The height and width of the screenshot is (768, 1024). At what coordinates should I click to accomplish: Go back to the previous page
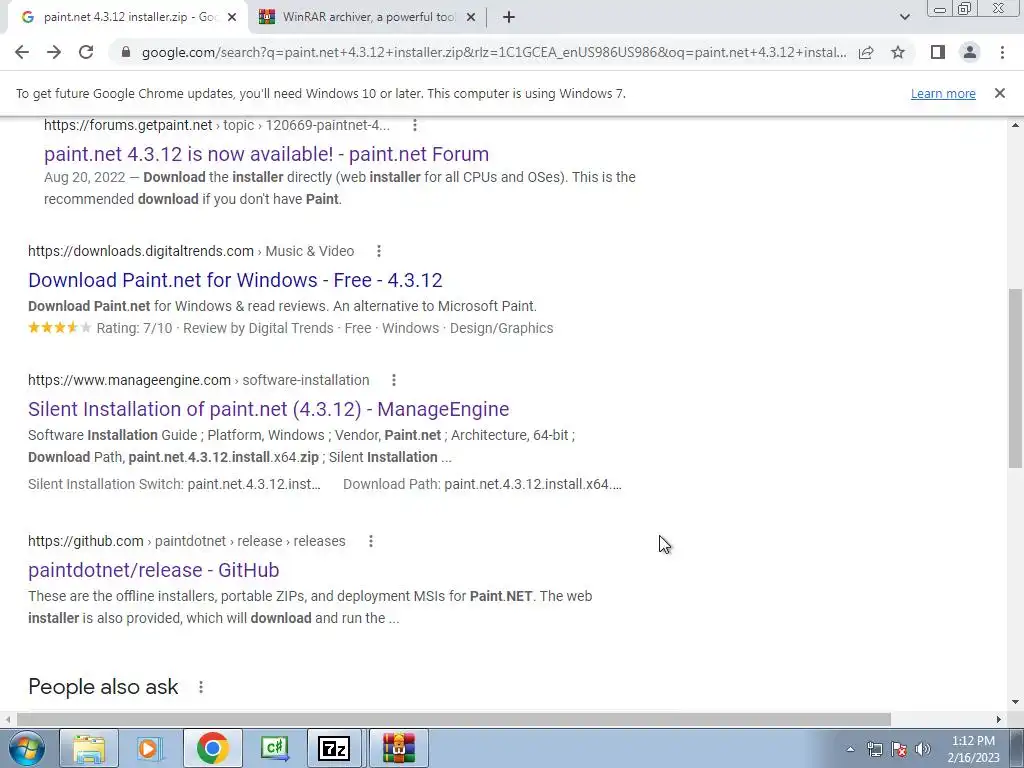coord(22,52)
